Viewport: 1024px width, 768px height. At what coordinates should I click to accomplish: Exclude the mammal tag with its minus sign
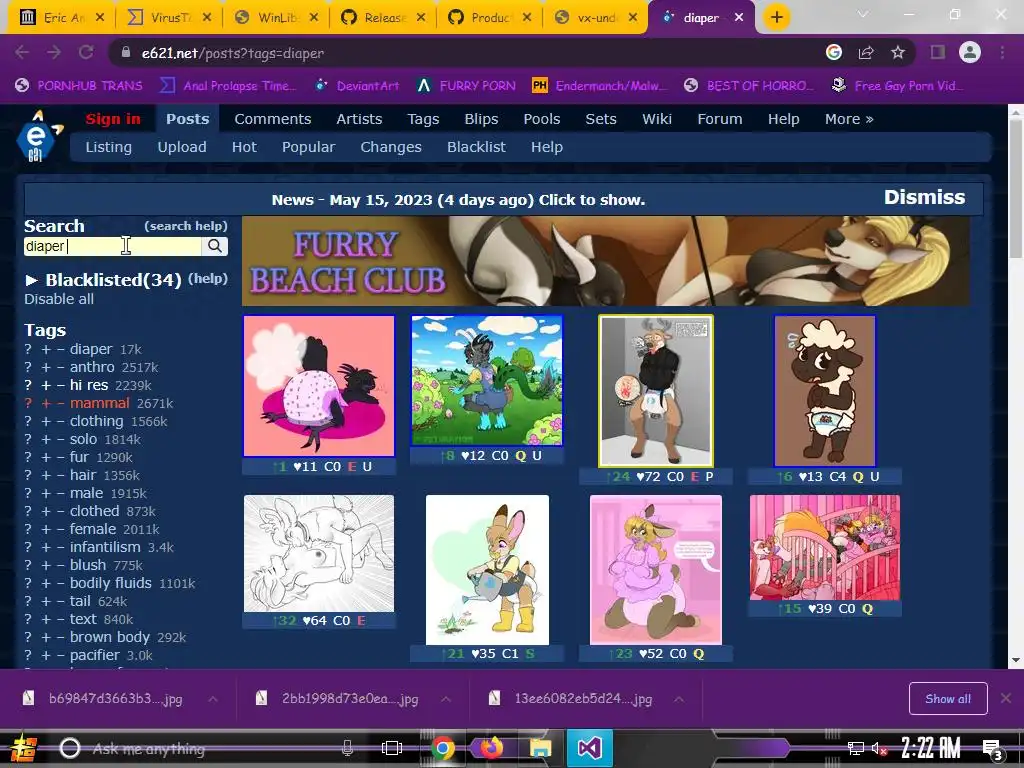(x=60, y=404)
